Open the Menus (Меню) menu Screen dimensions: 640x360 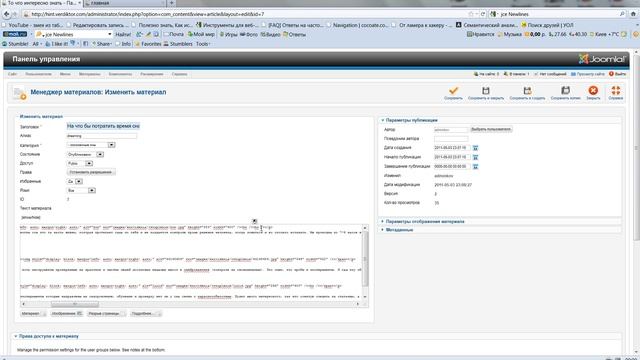65,74
